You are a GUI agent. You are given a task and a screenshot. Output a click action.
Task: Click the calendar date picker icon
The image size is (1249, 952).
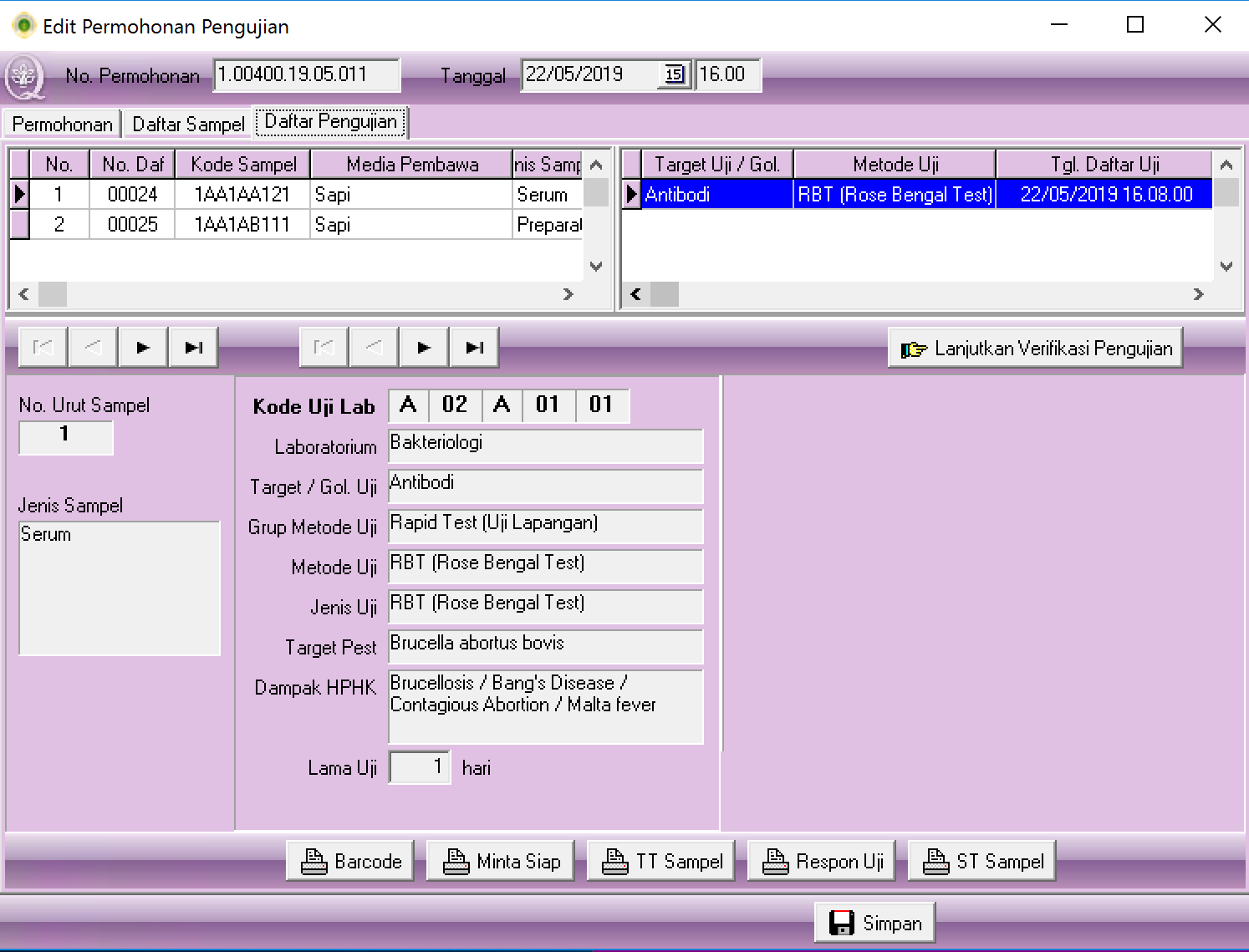(674, 75)
